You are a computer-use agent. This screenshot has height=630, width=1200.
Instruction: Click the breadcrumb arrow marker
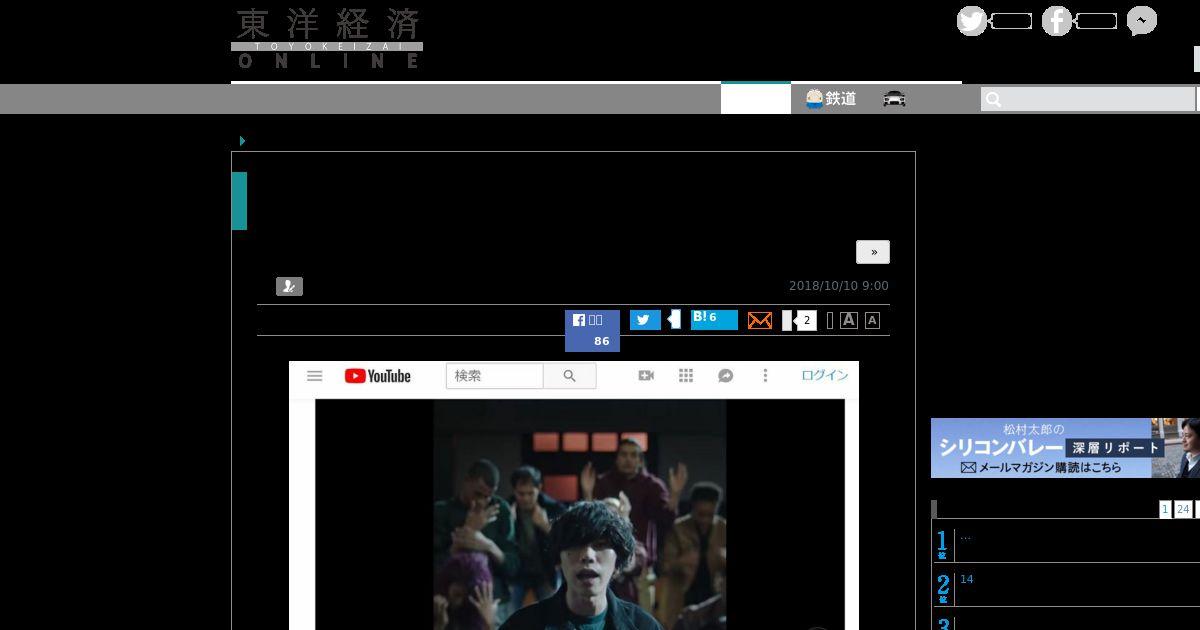pos(242,141)
